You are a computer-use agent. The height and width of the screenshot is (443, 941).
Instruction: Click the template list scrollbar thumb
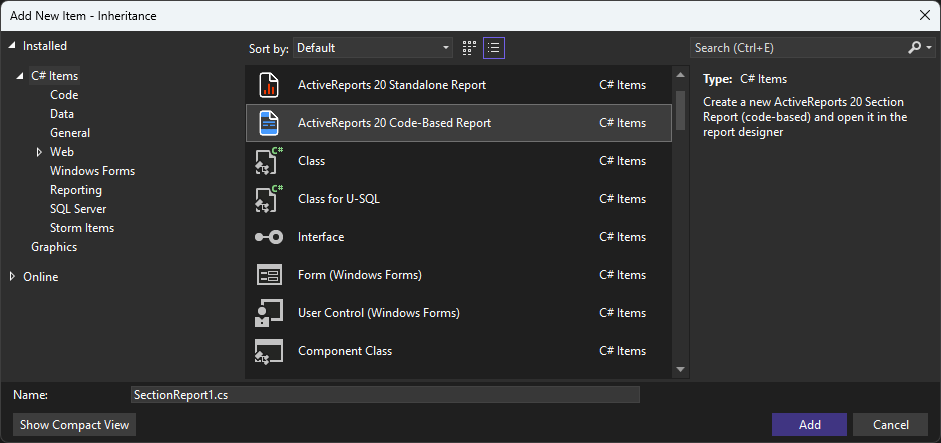680,109
